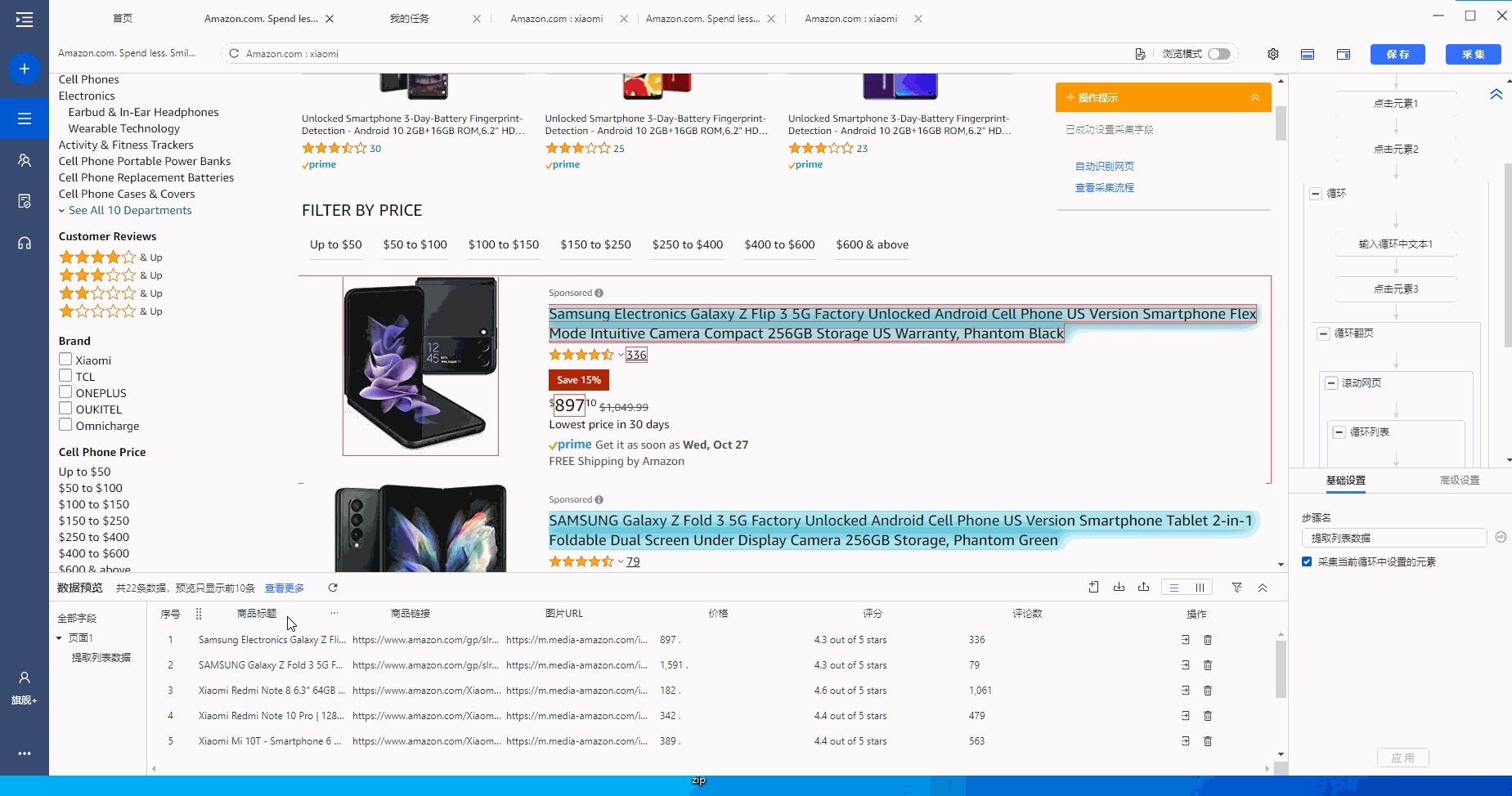Click the 自动识别网页 link
Image resolution: width=1512 pixels, height=796 pixels.
coord(1105,166)
